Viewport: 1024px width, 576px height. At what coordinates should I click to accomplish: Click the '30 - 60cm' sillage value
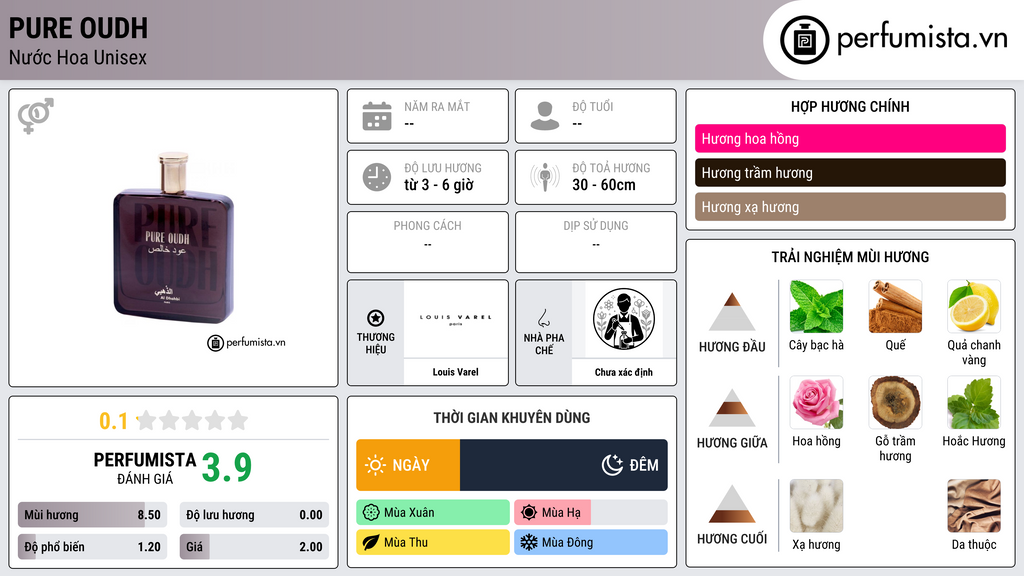(x=604, y=185)
